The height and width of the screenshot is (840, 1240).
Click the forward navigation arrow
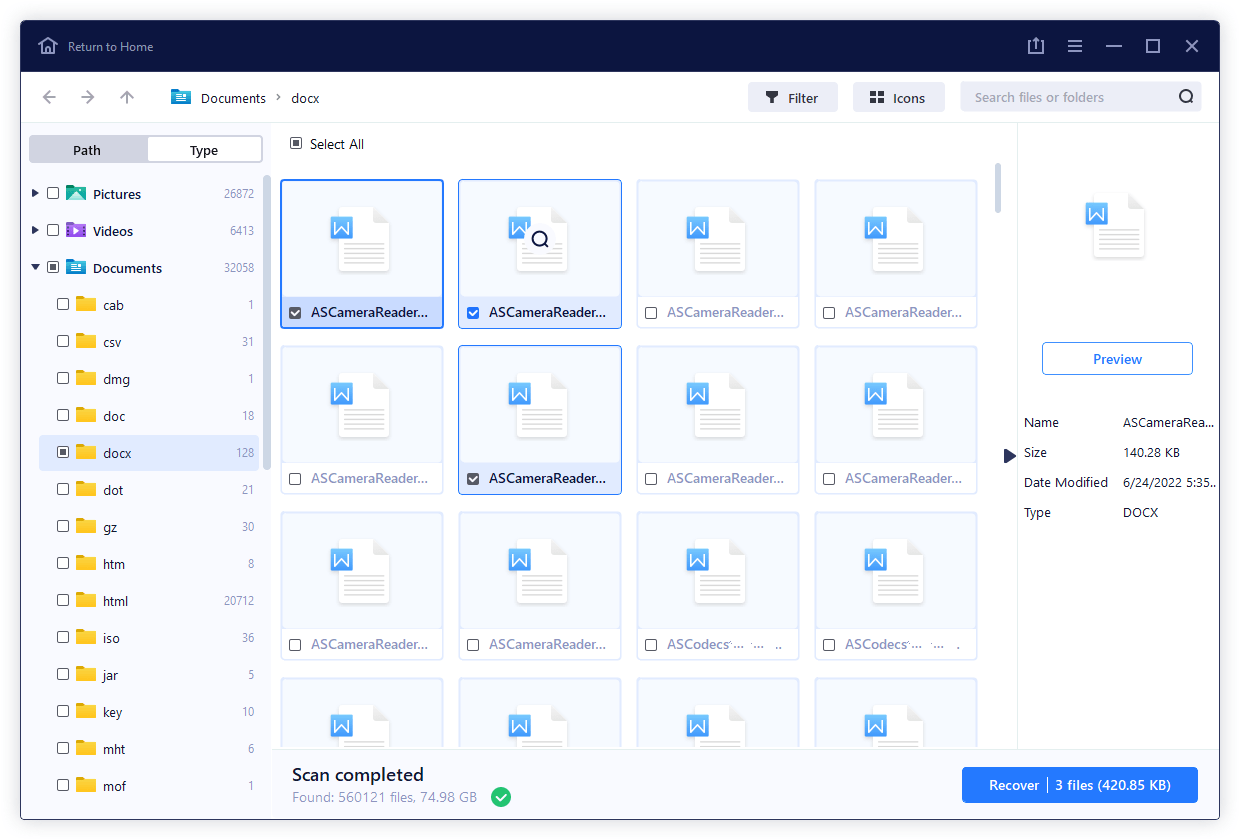point(88,97)
